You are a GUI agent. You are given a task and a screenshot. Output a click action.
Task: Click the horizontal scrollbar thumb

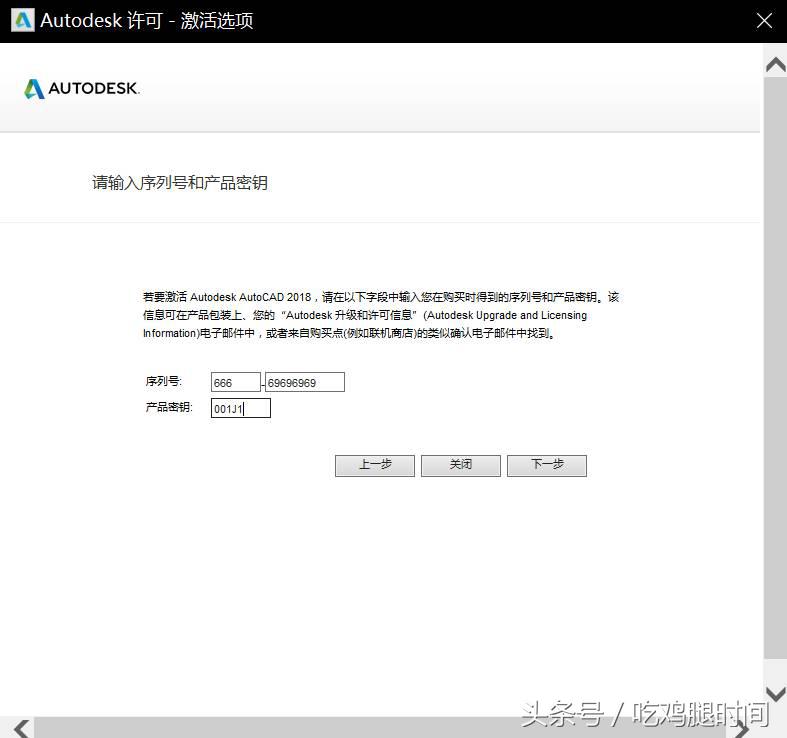381,728
